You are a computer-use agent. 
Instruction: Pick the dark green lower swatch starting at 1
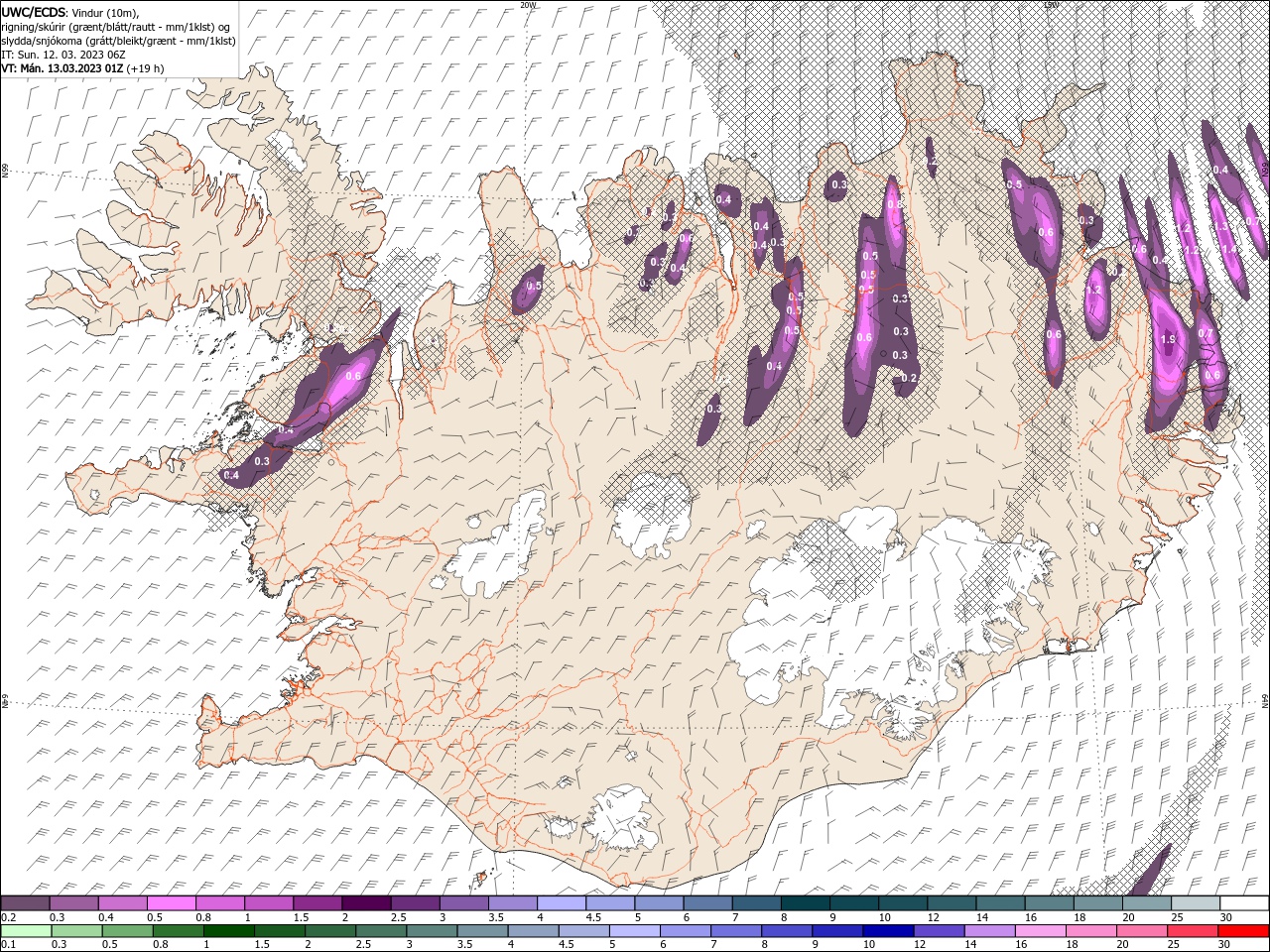(228, 931)
